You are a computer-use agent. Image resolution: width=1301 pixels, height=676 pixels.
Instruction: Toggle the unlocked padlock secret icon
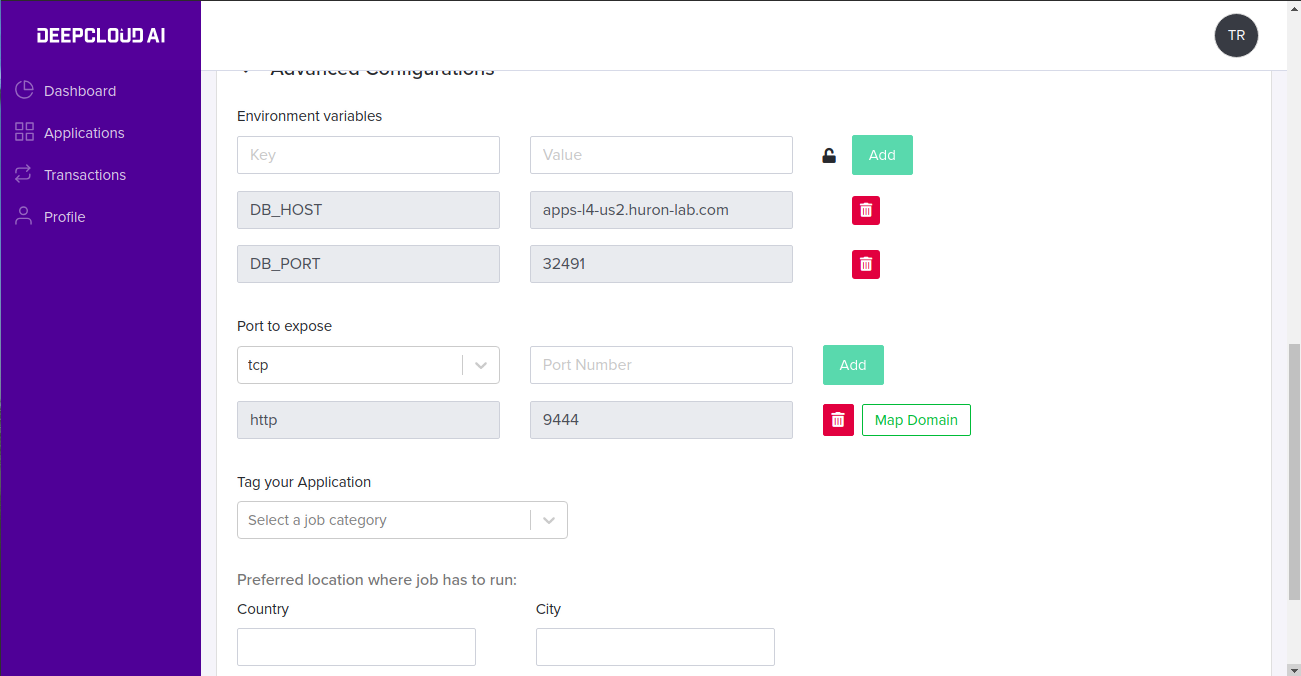[829, 155]
